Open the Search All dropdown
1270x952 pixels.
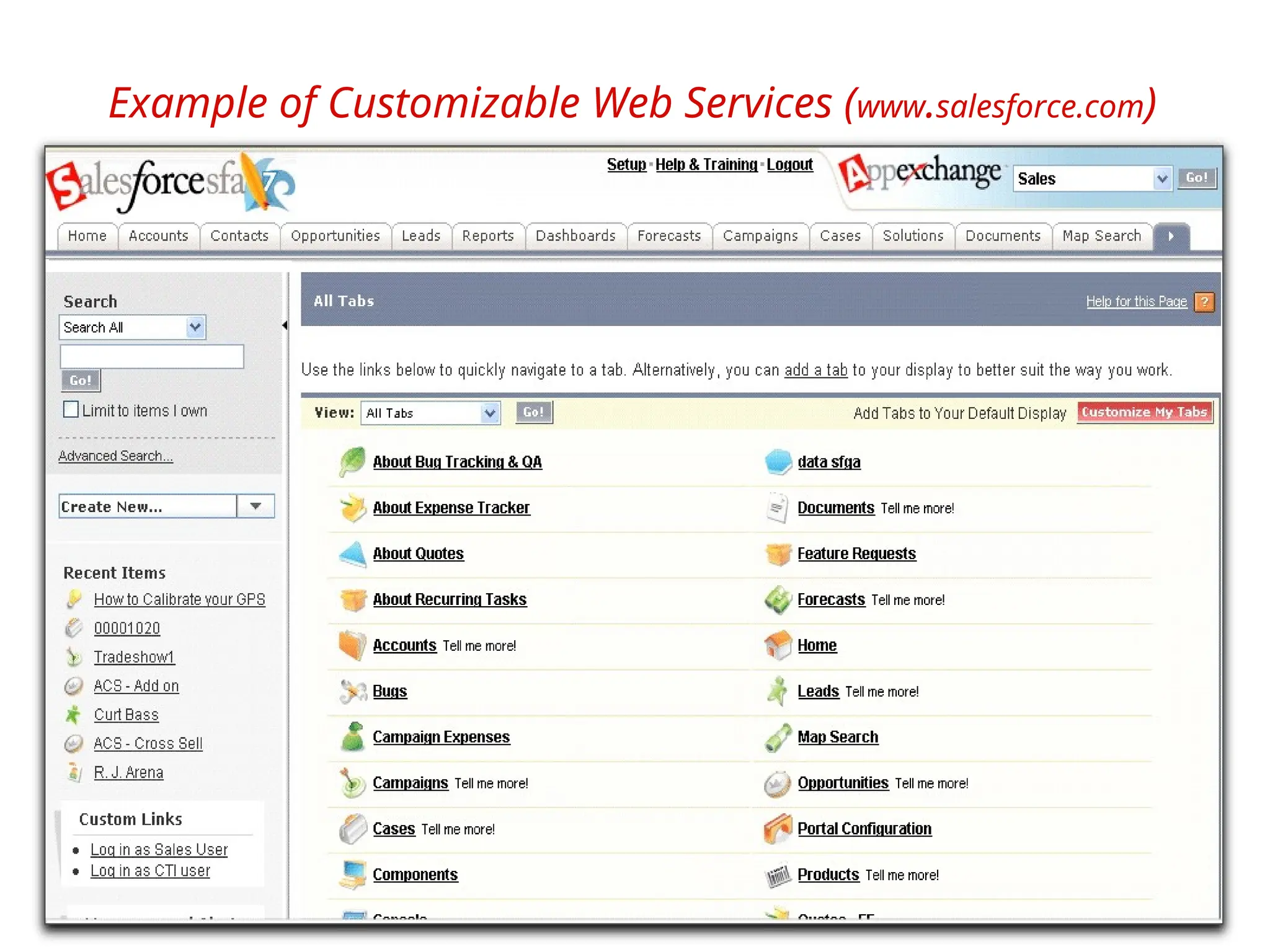point(132,327)
